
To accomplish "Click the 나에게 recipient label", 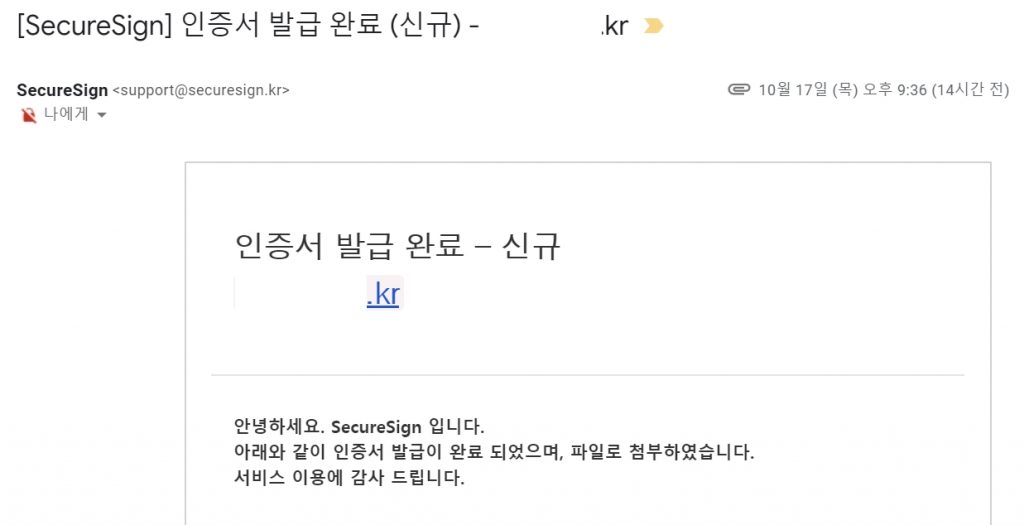I will click(66, 115).
